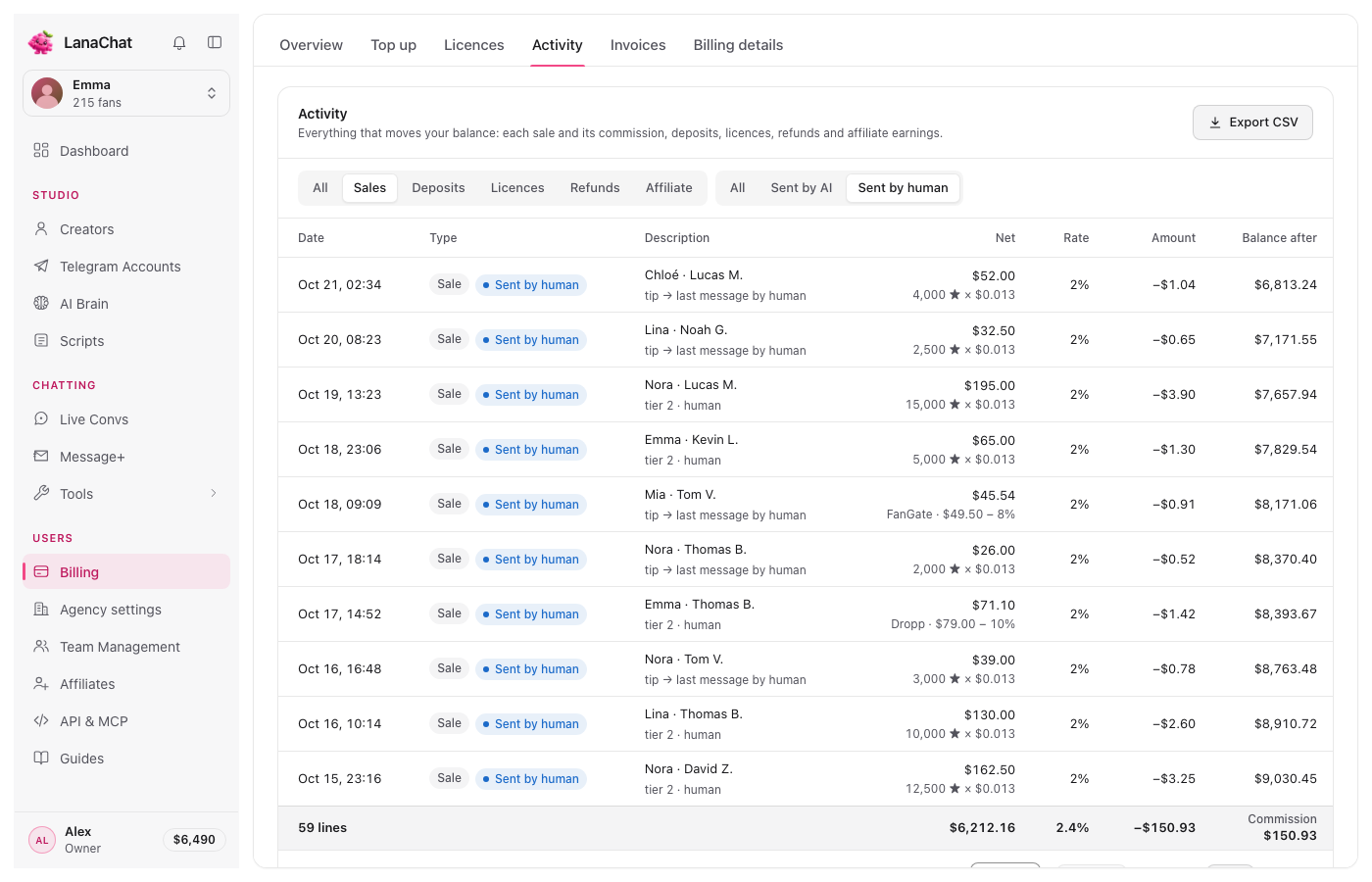Click the Oct 21, 02:34 sale row
The image size is (1372, 882).
806,285
